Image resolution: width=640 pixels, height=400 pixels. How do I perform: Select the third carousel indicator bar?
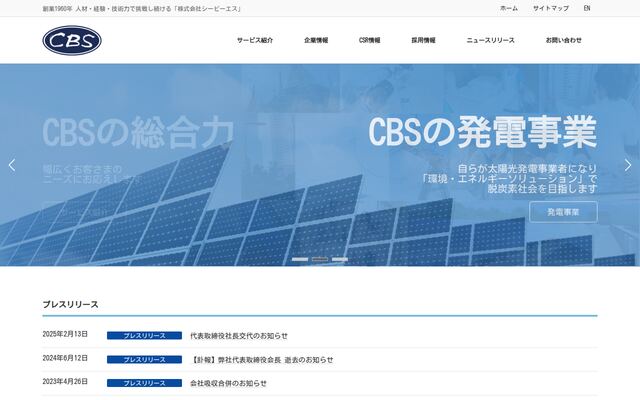(x=340, y=259)
